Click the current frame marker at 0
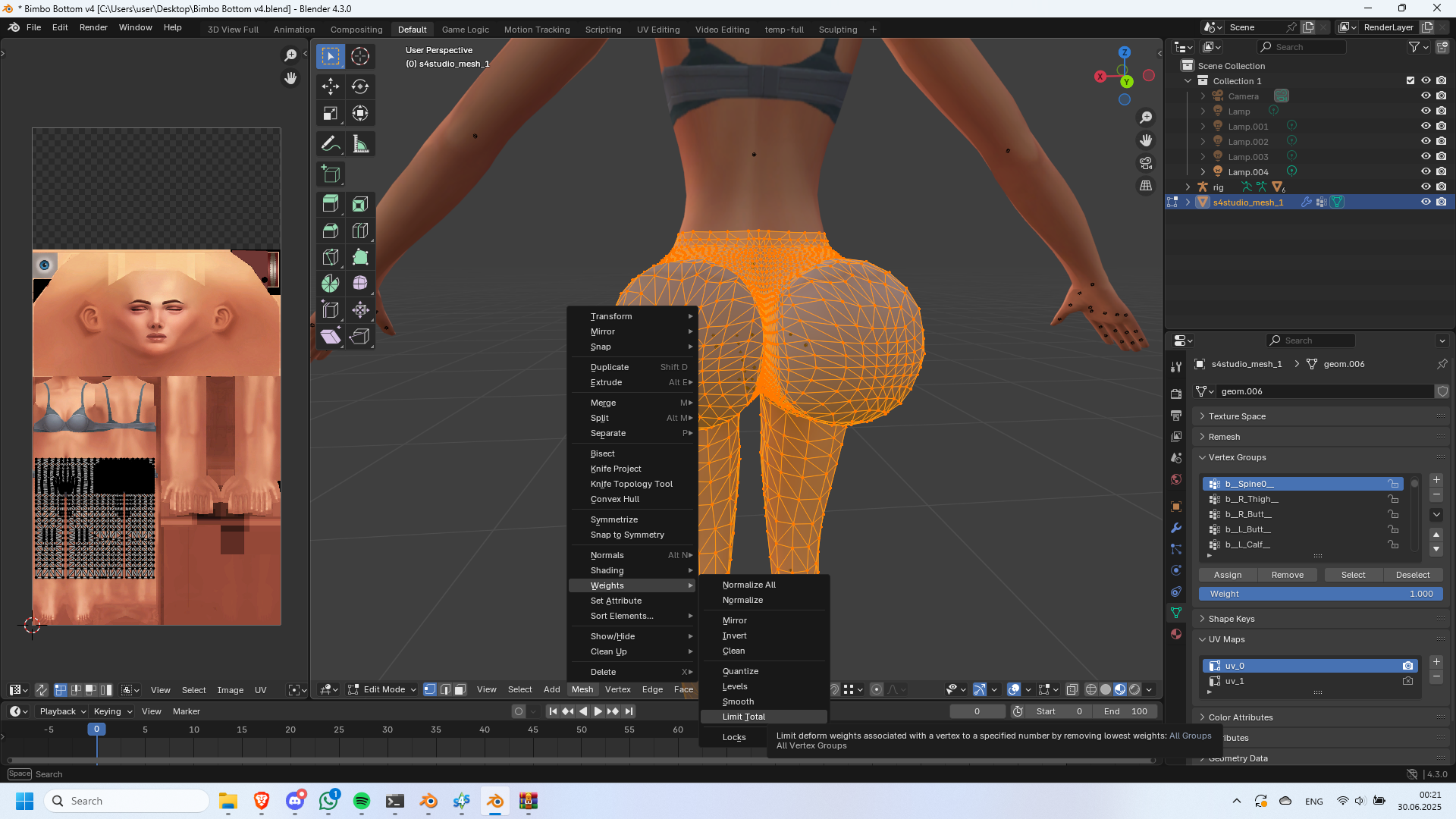Screen dimensions: 1456x819 (x=96, y=730)
